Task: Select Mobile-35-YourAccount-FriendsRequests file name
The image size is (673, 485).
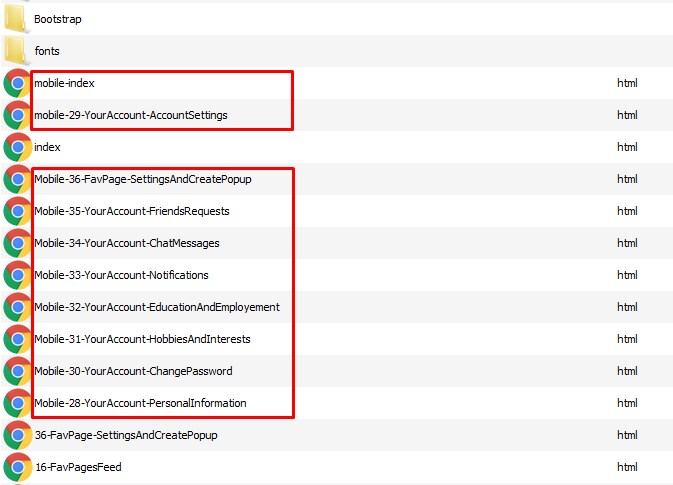Action: (131, 211)
